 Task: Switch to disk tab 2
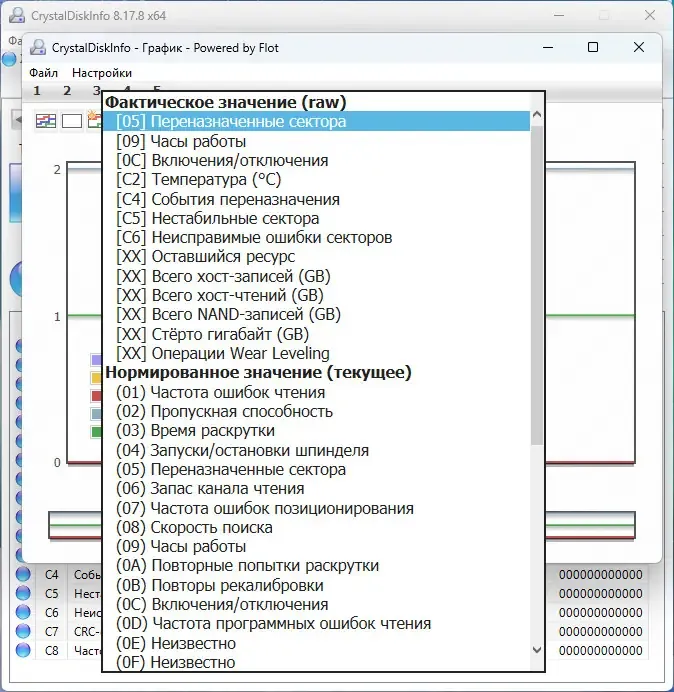click(x=67, y=91)
